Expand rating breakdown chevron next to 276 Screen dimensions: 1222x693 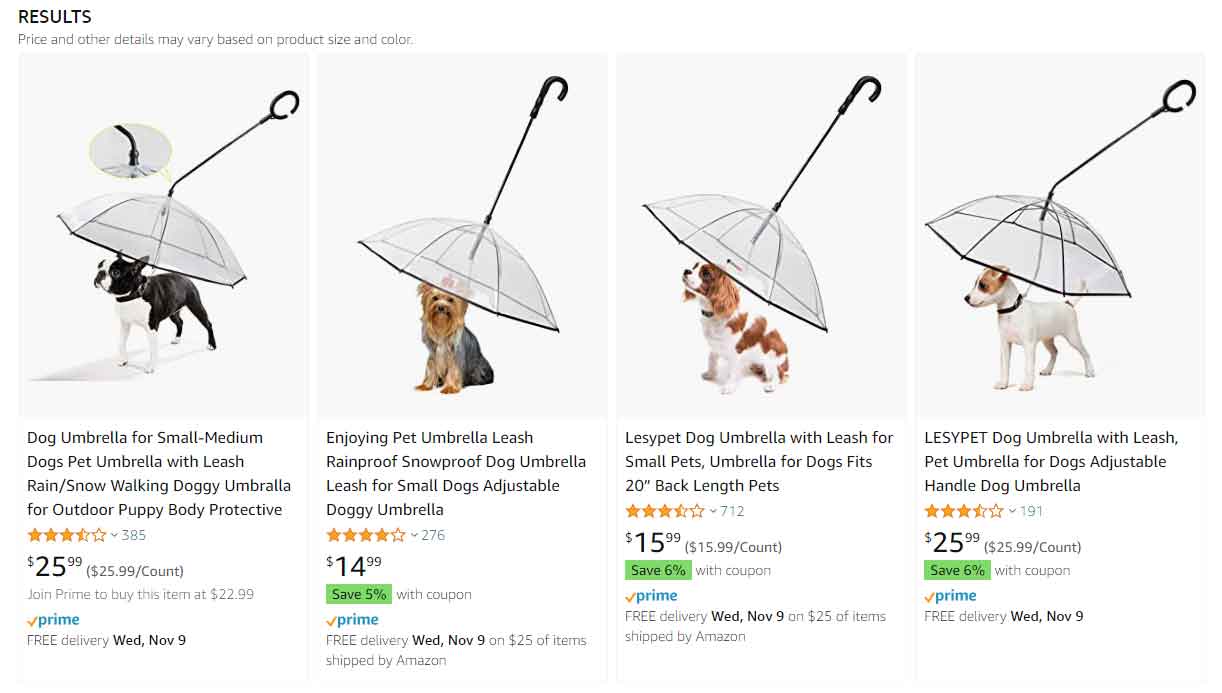click(414, 535)
